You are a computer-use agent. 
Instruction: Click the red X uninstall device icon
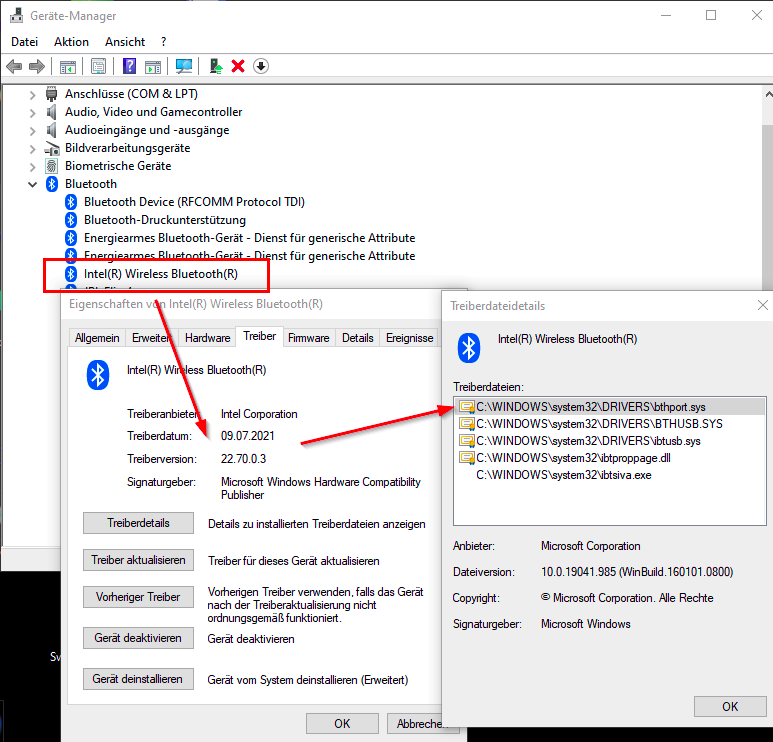[x=238, y=66]
